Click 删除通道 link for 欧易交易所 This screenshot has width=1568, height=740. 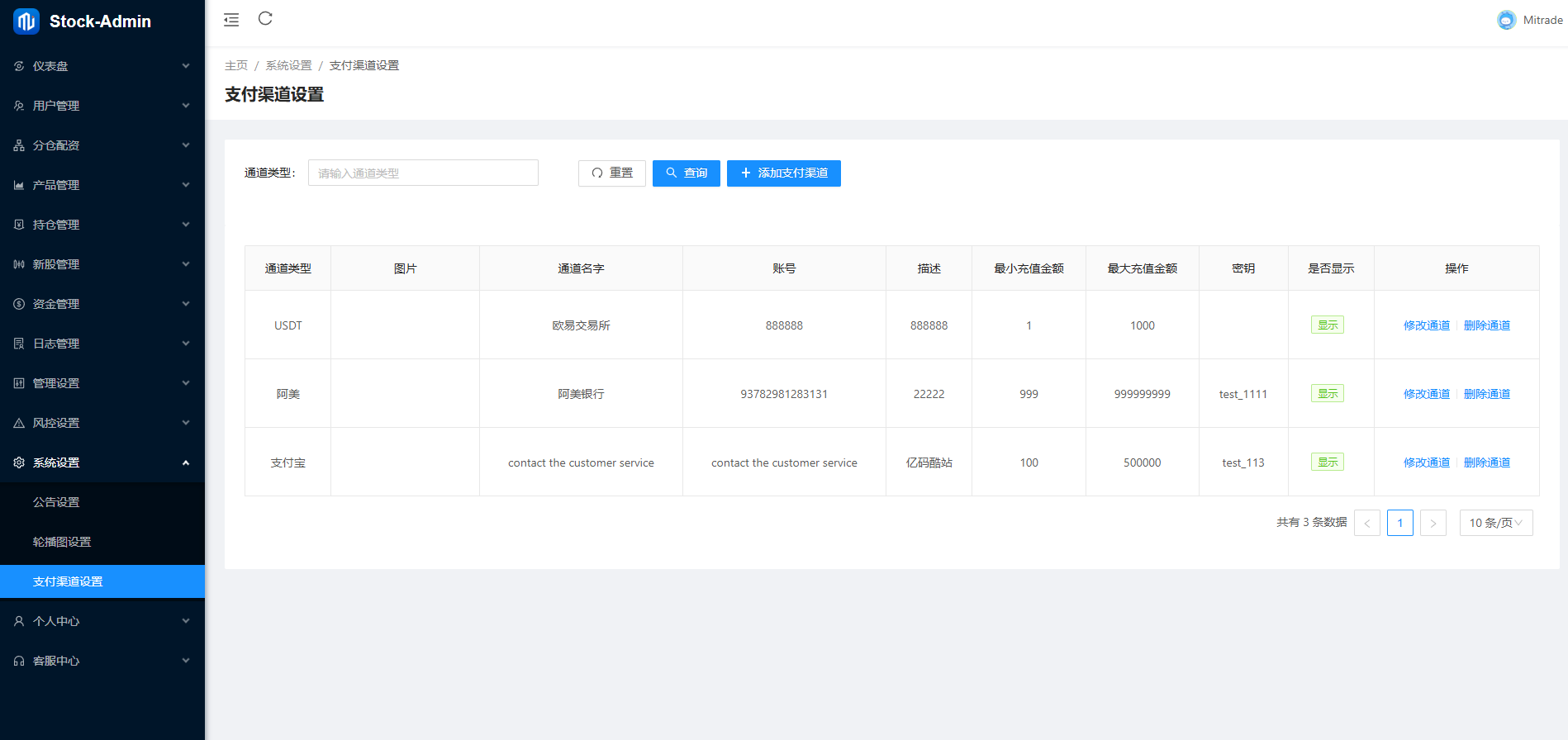coord(1486,325)
